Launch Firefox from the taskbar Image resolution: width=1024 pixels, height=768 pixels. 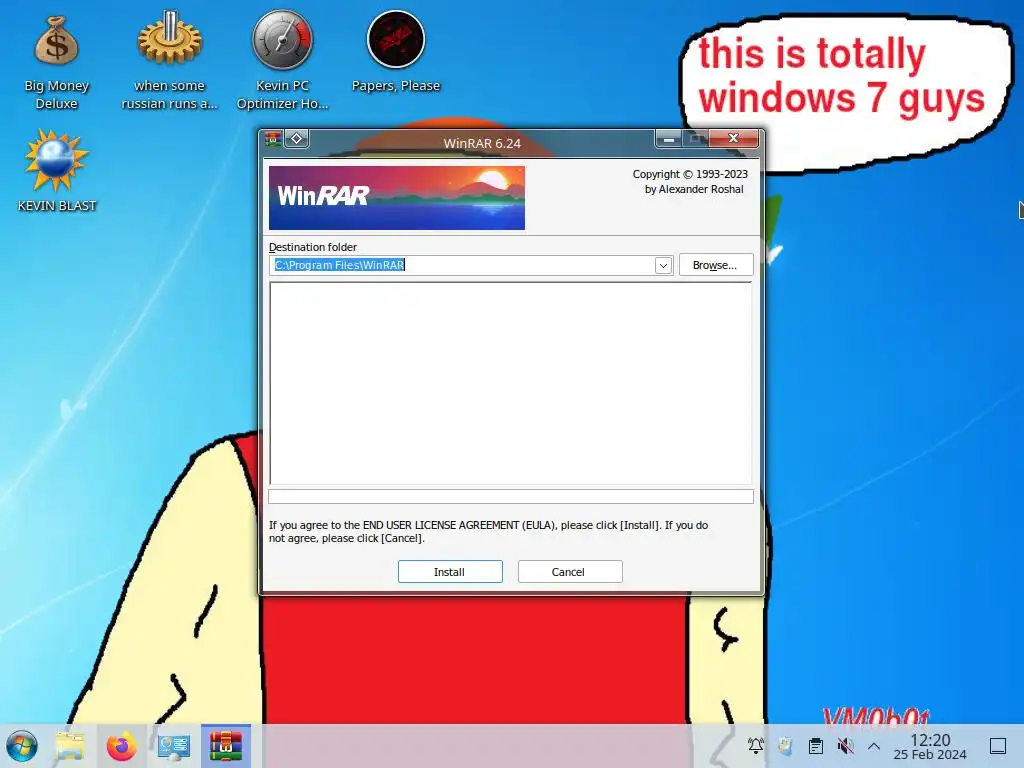[x=121, y=746]
